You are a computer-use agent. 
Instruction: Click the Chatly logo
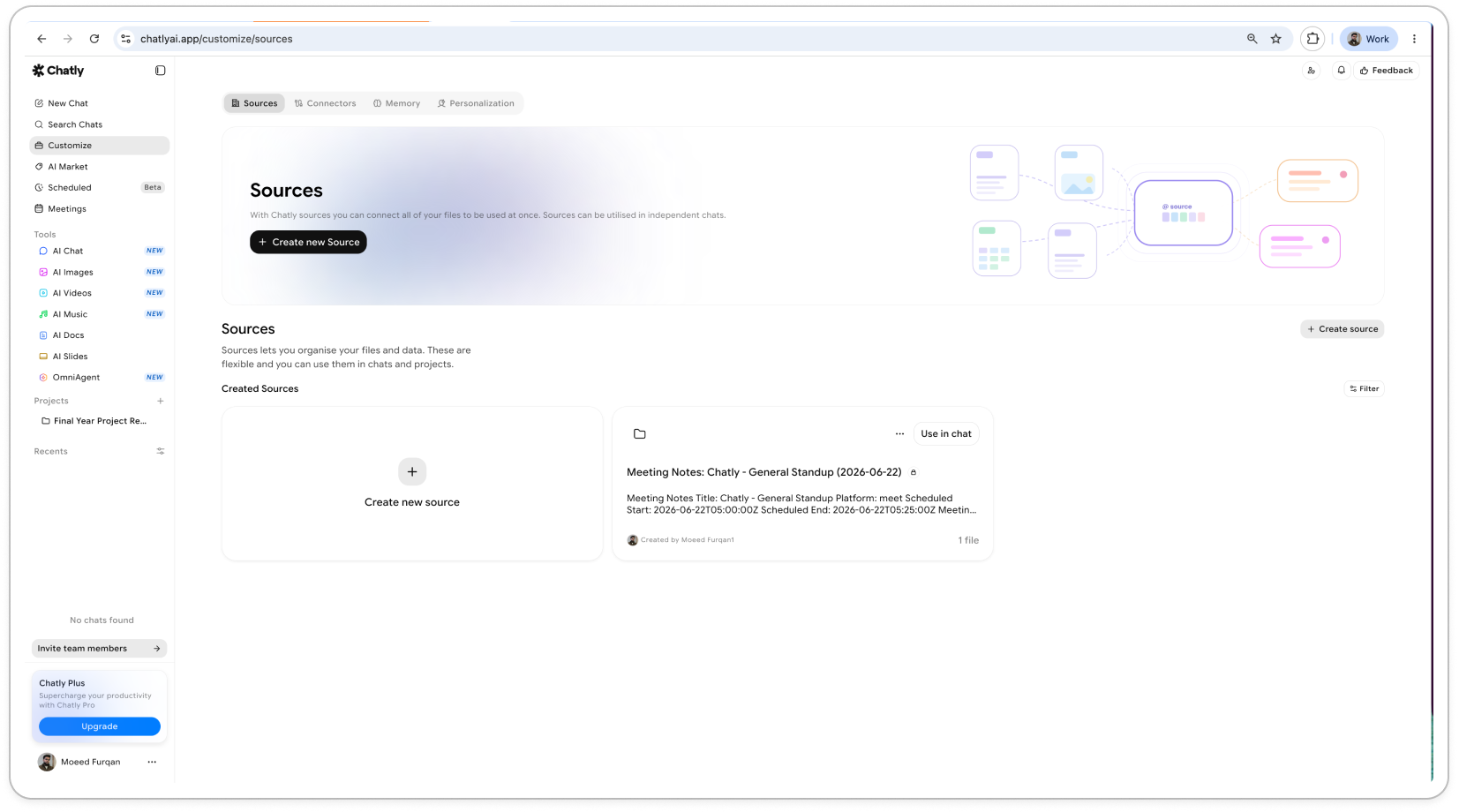coord(58,71)
